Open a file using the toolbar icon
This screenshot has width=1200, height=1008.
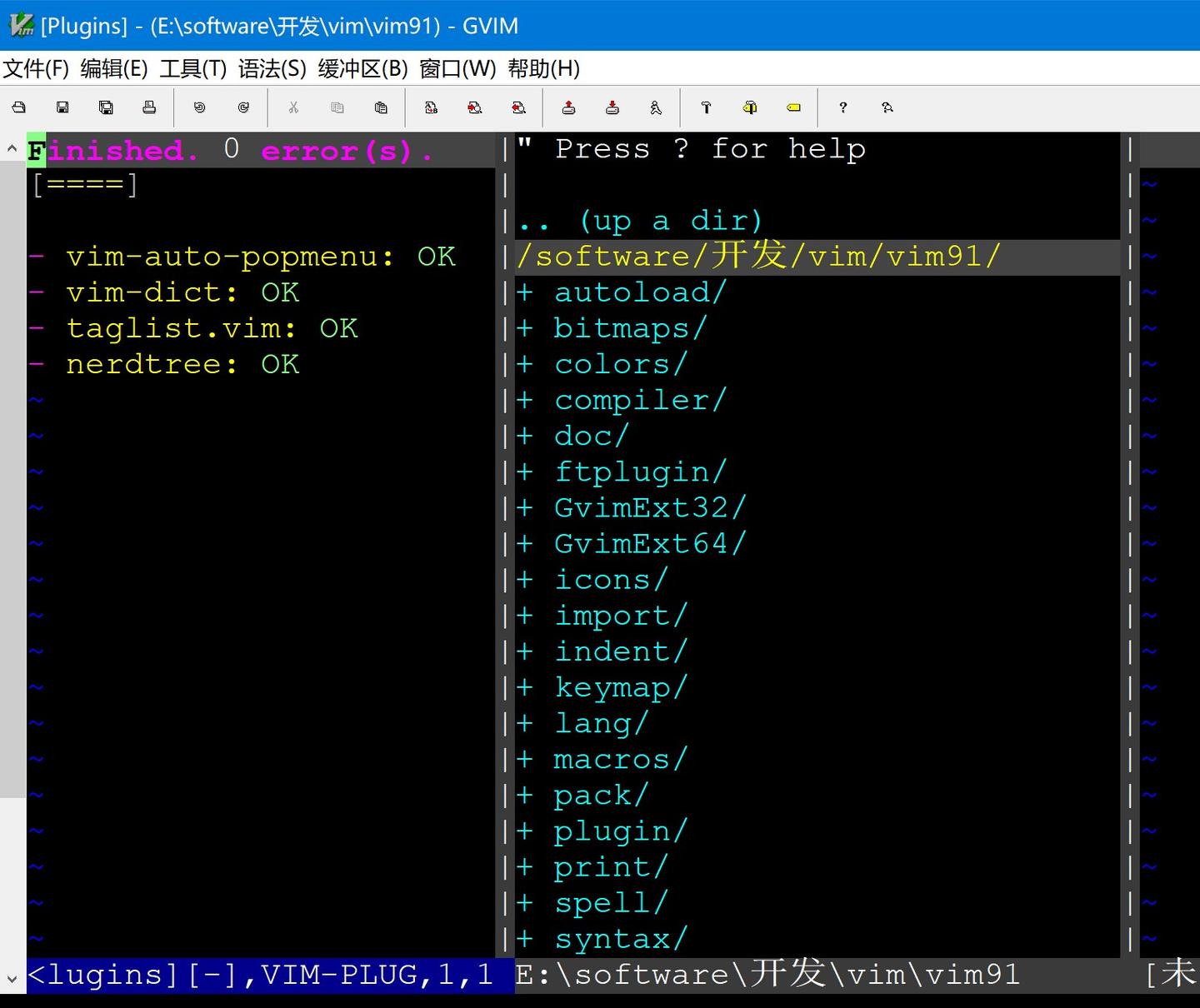(x=18, y=107)
